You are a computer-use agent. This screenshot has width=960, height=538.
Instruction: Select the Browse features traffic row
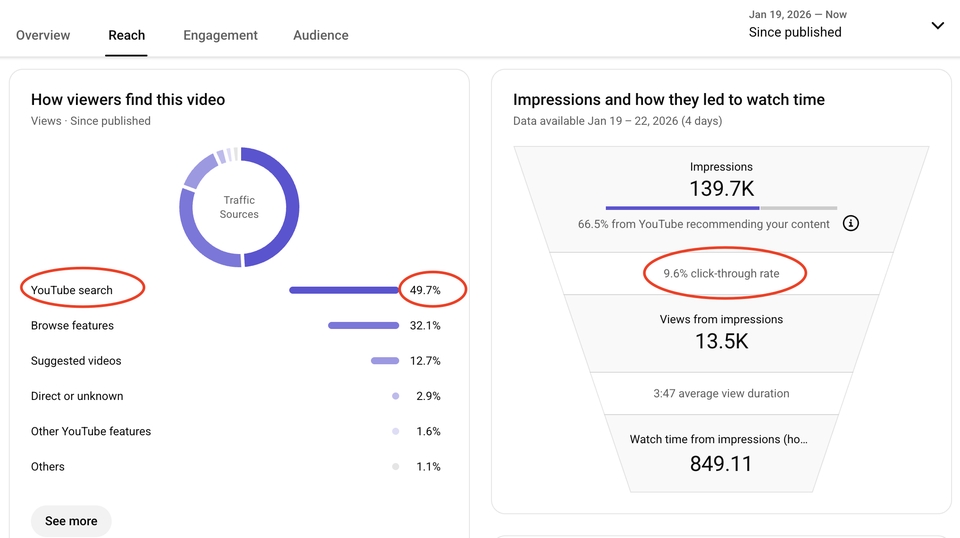[72, 326]
